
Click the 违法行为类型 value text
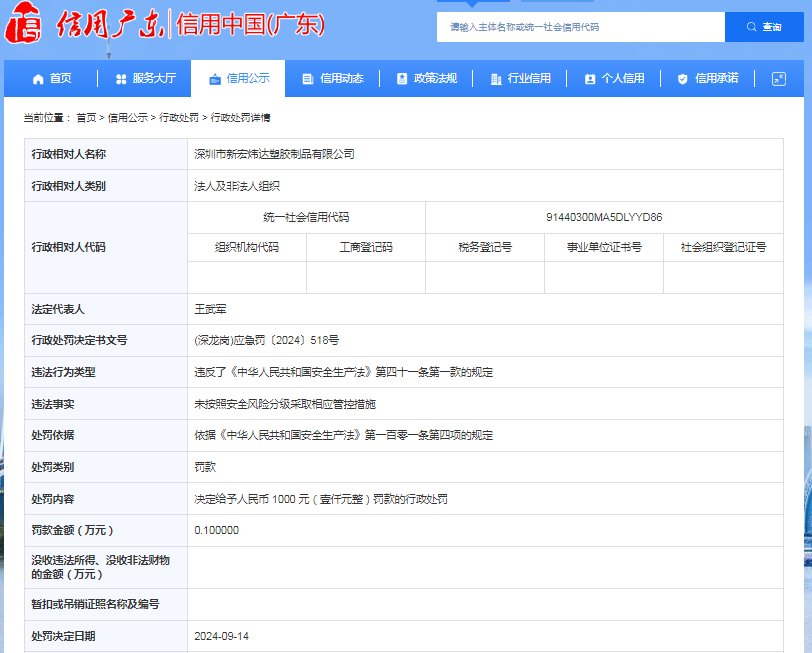point(343,372)
